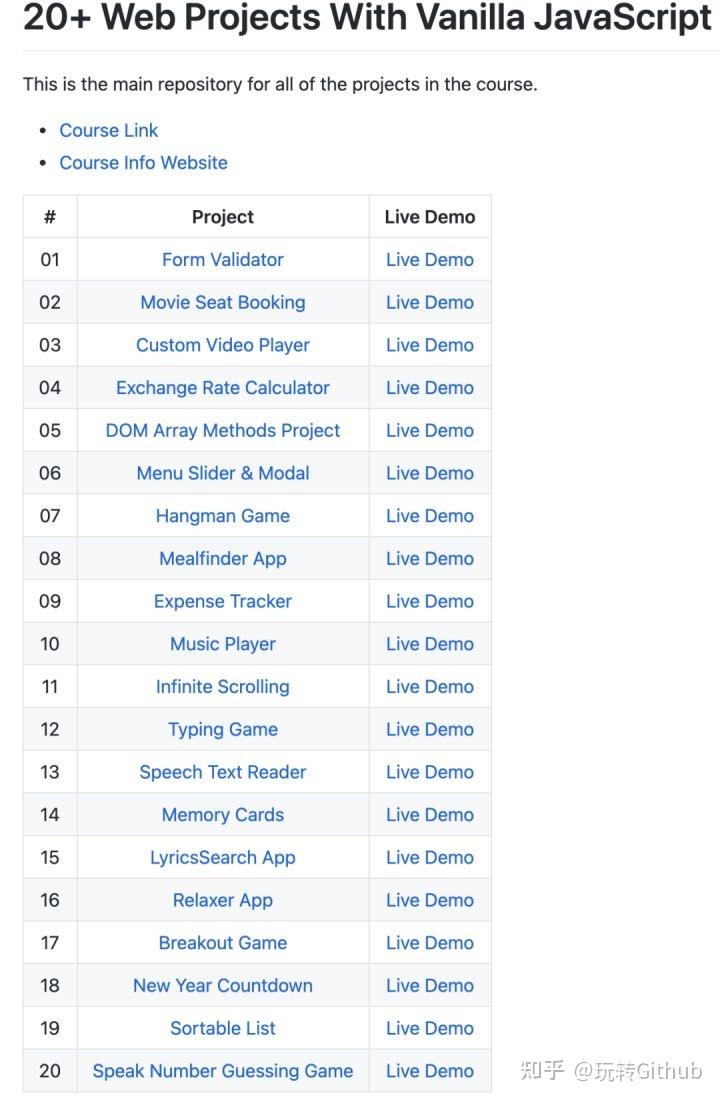Click the Hangman Game link
The width and height of the screenshot is (720, 1101).
click(x=222, y=516)
